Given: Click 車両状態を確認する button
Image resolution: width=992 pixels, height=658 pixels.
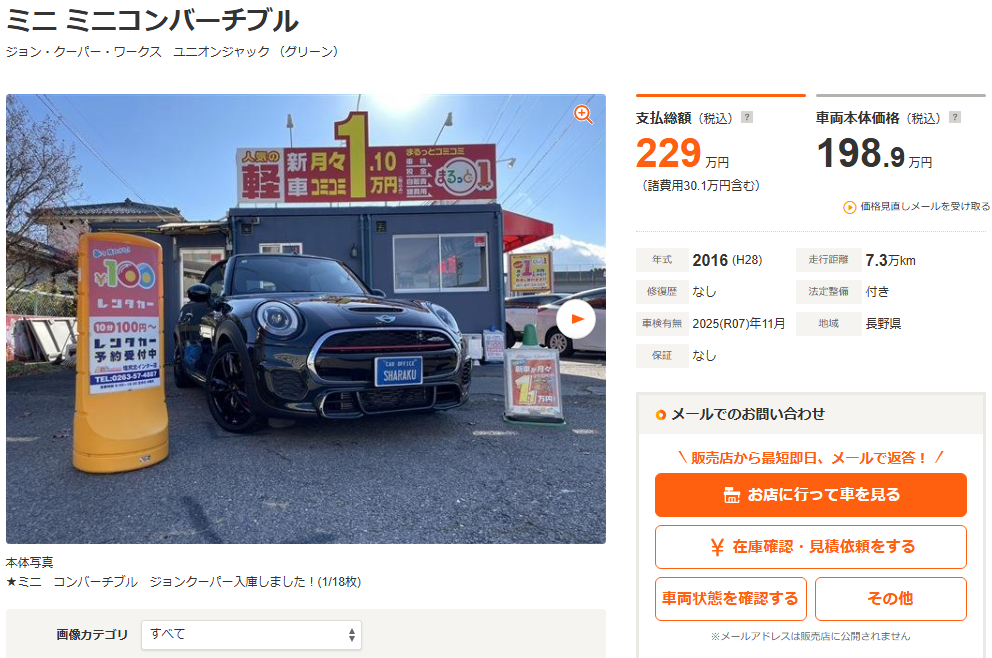Looking at the screenshot, I should click(731, 599).
